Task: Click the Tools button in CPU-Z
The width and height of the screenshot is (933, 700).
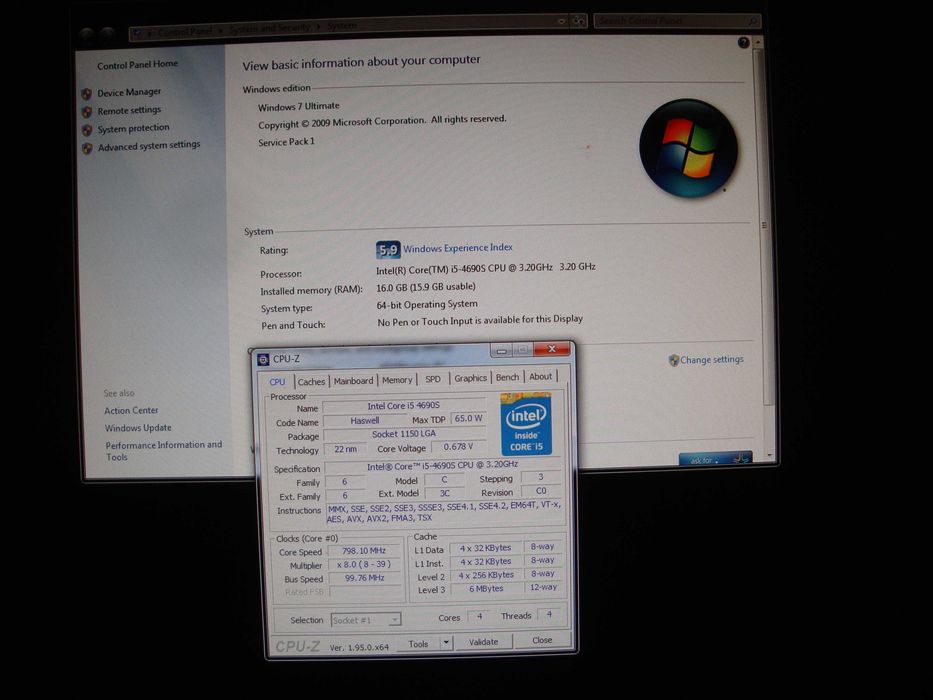Action: (418, 643)
